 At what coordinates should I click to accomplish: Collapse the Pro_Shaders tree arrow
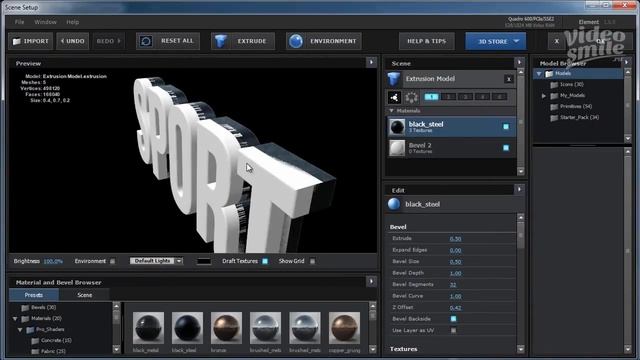point(20,329)
